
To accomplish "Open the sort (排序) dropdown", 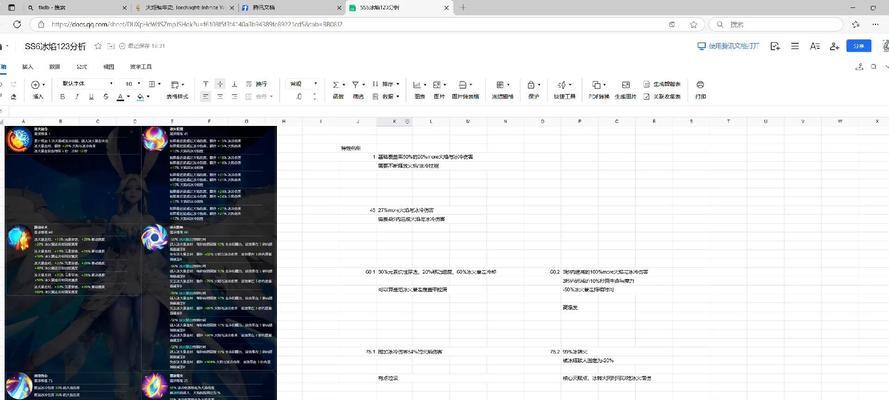I will click(386, 84).
